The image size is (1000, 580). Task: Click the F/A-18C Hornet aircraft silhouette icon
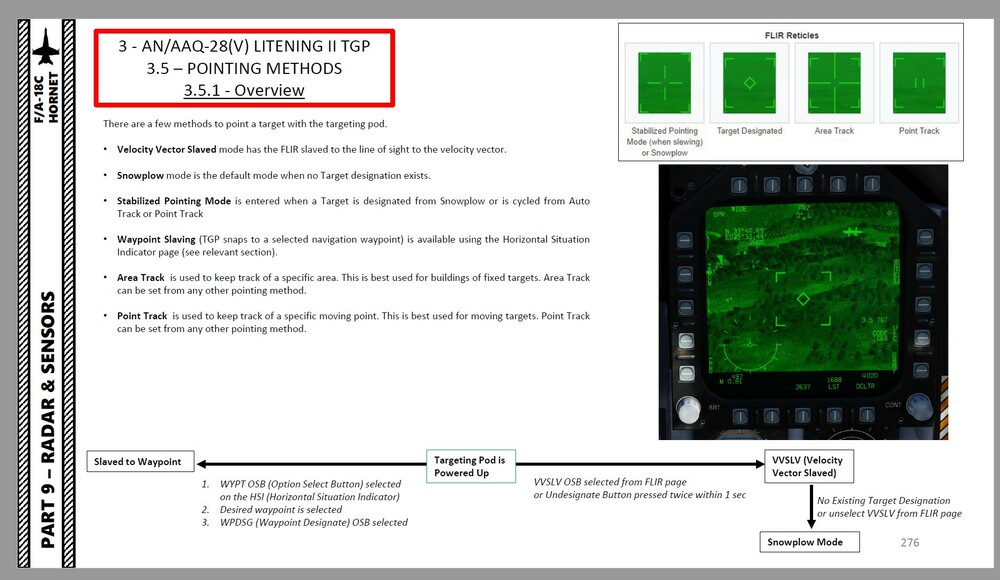[x=46, y=46]
